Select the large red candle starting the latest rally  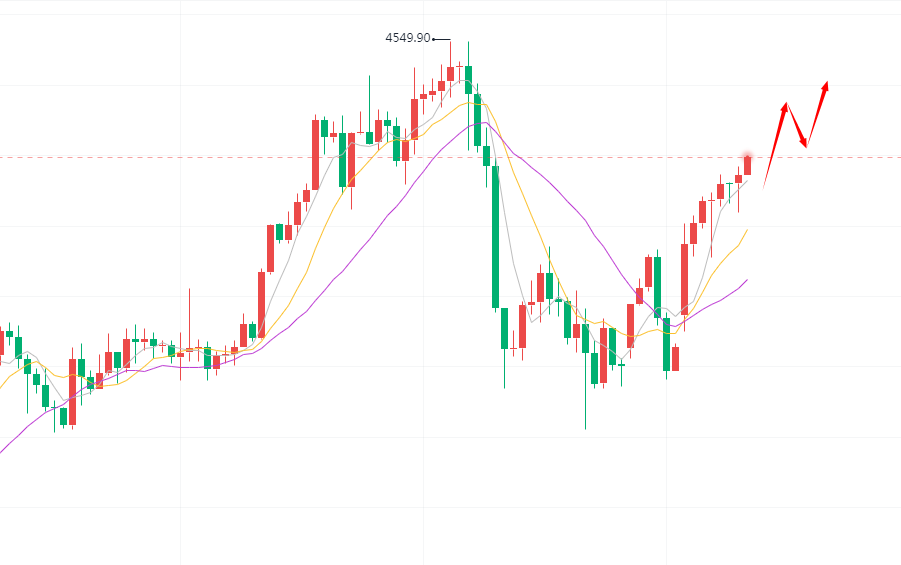685,279
